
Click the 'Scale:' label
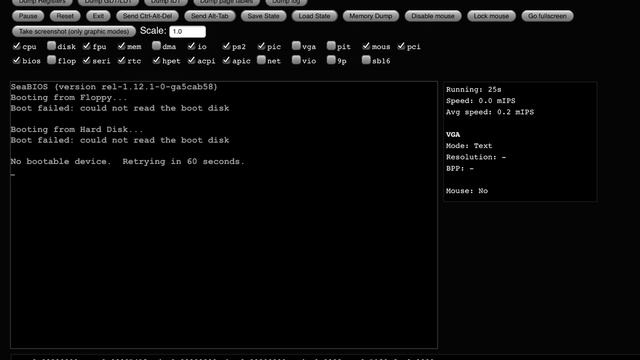coord(153,31)
